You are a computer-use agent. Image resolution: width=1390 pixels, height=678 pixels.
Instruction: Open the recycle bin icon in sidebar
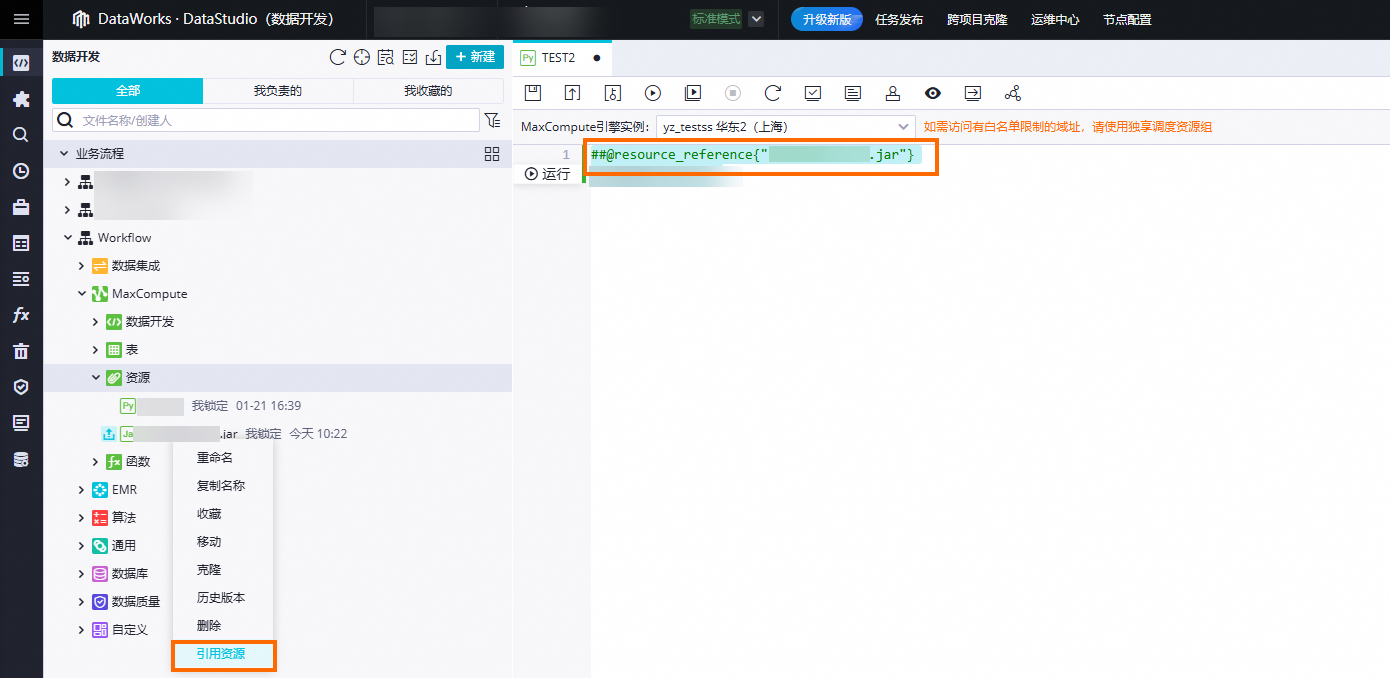tap(21, 351)
